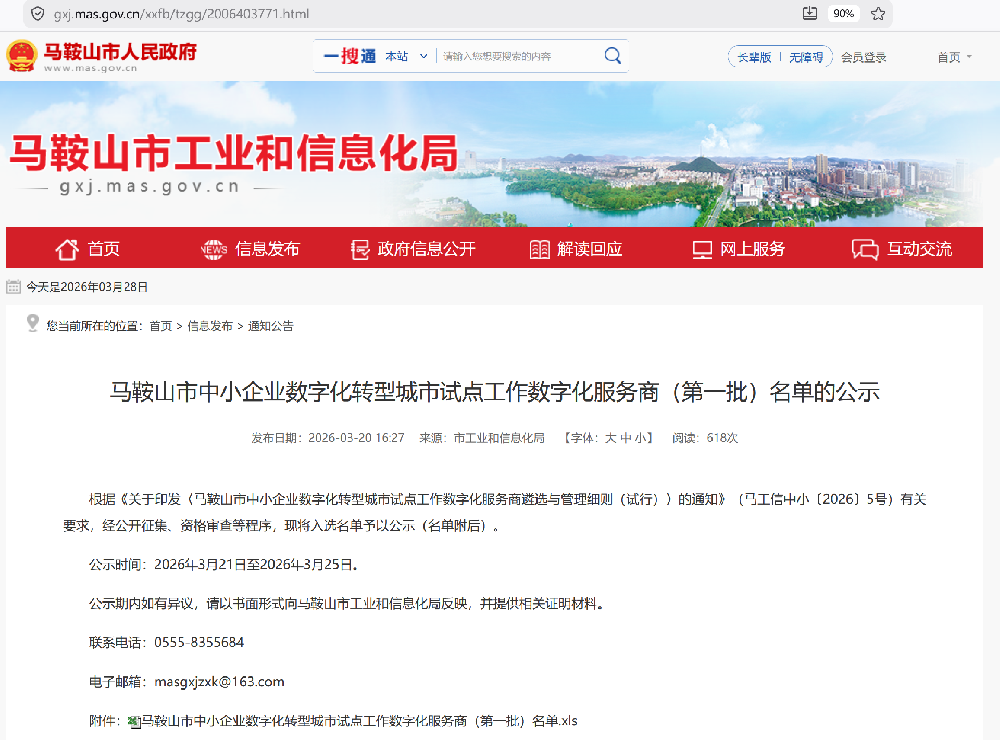Viewport: 1000px width, 740px height.
Task: Click the home icon in the red navigation bar
Action: (x=67, y=248)
